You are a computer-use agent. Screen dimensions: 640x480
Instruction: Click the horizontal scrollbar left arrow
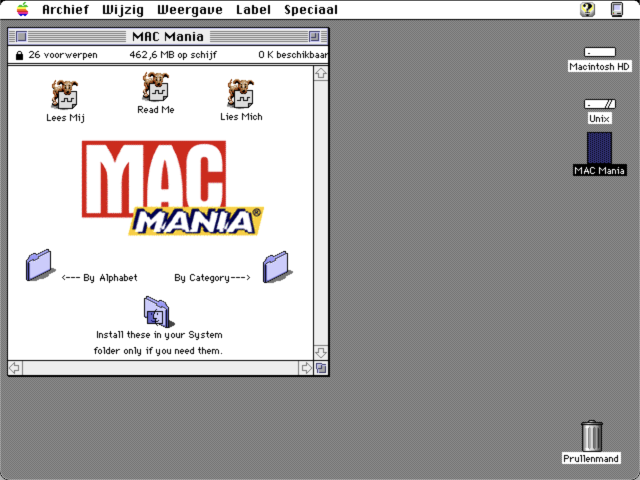pyautogui.click(x=15, y=368)
